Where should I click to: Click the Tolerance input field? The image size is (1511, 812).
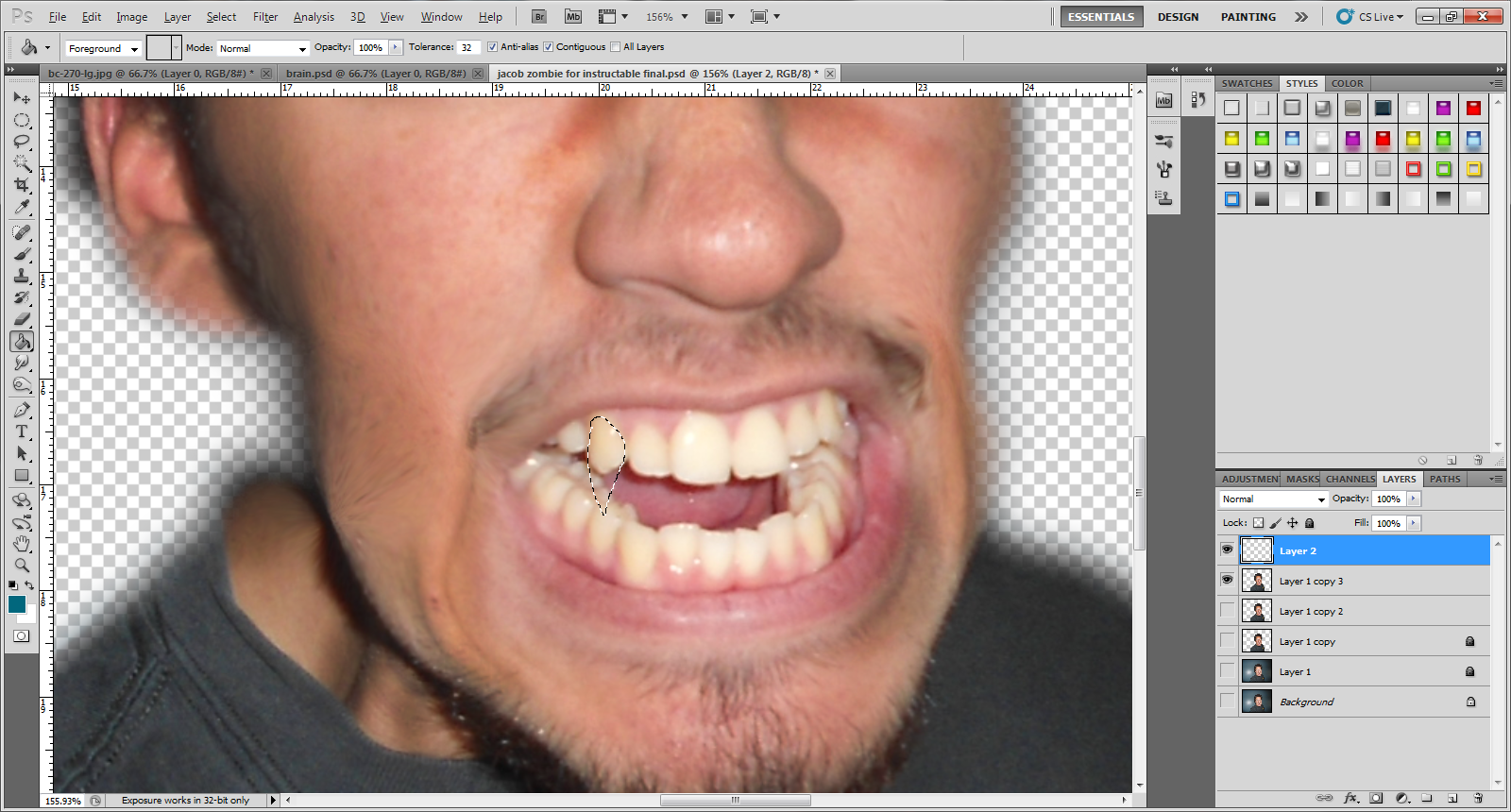(x=468, y=47)
